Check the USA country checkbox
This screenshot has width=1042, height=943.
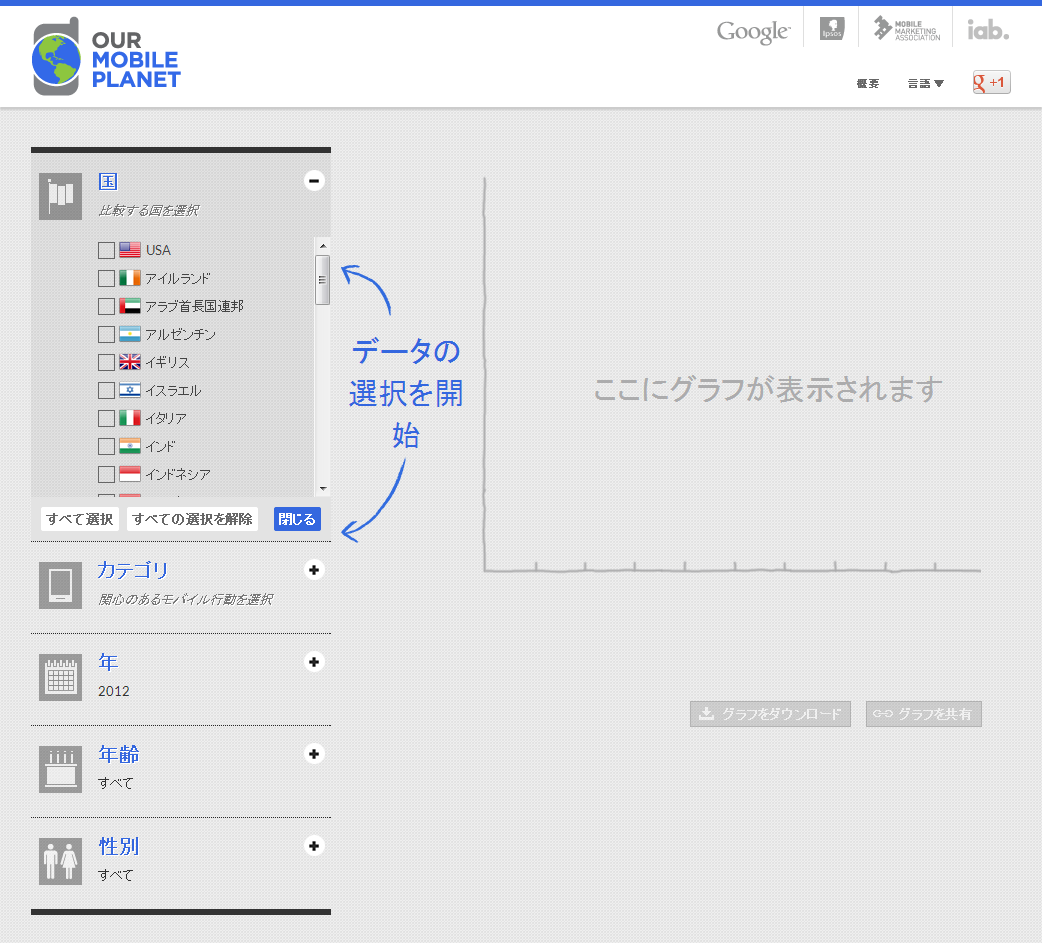[x=106, y=250]
